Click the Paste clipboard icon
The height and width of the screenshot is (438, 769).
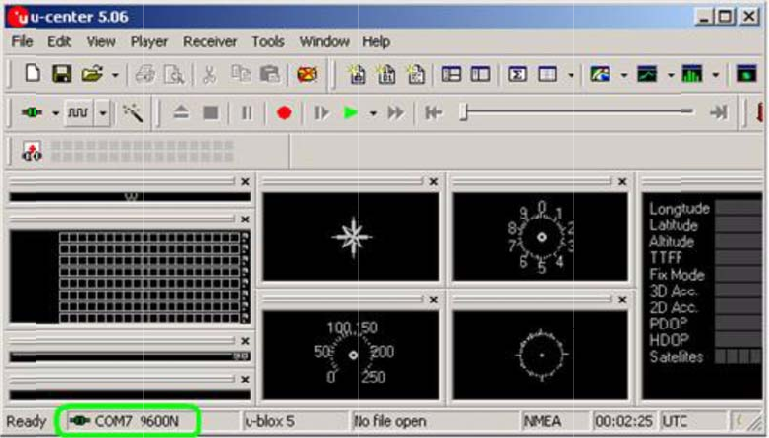(x=269, y=74)
